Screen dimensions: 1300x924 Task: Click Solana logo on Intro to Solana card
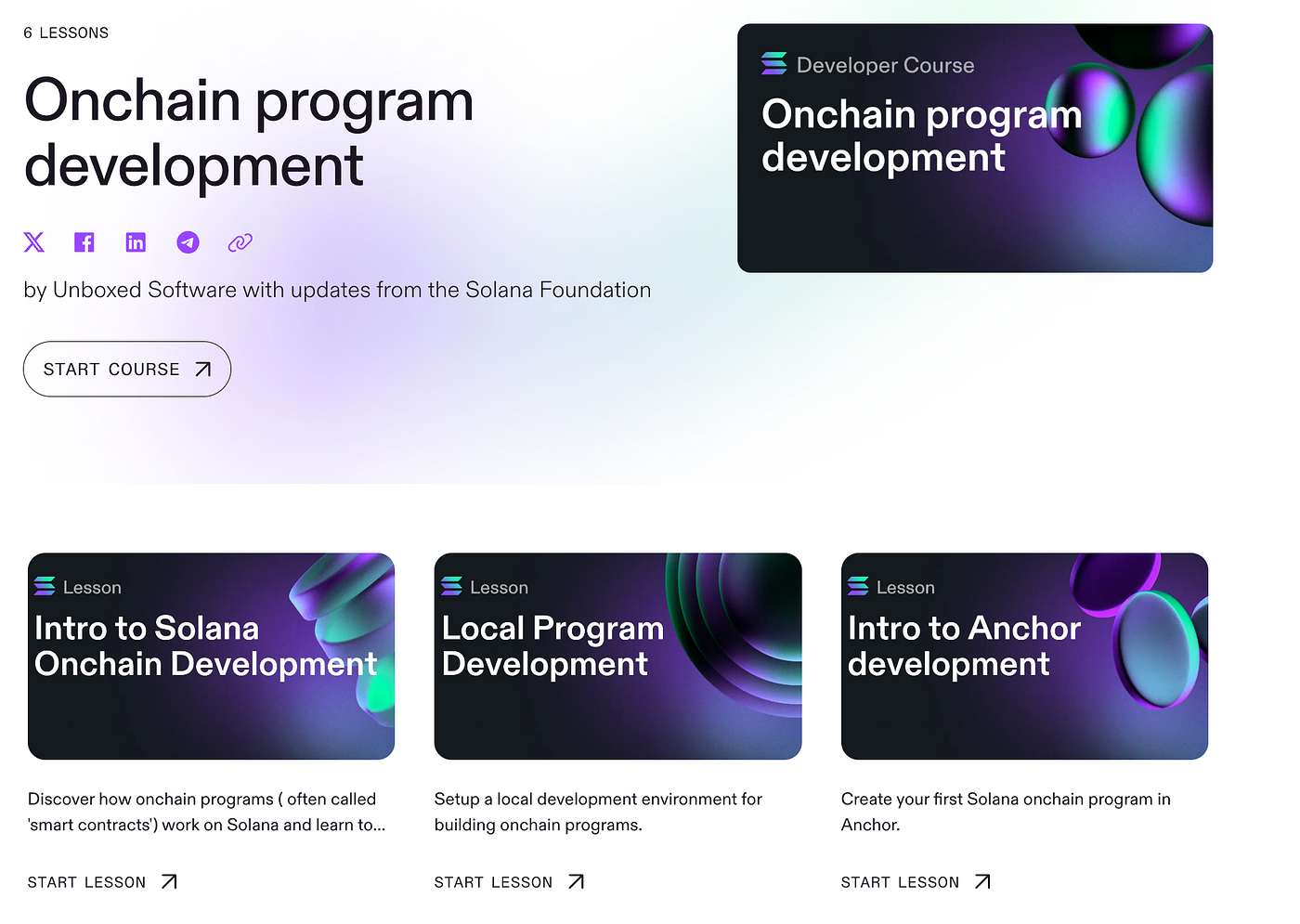click(45, 586)
